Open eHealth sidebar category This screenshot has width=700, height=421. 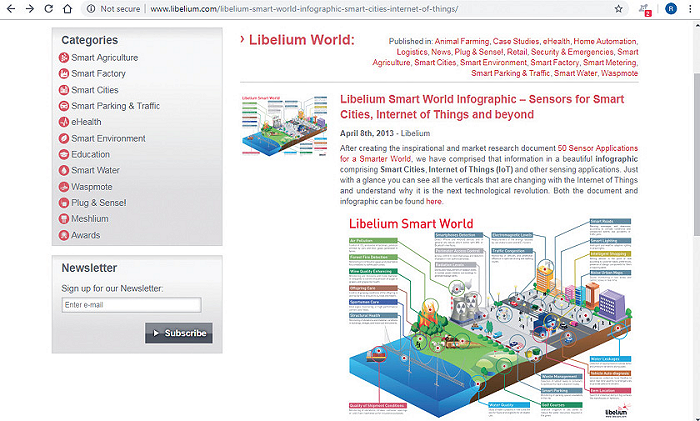coord(86,122)
